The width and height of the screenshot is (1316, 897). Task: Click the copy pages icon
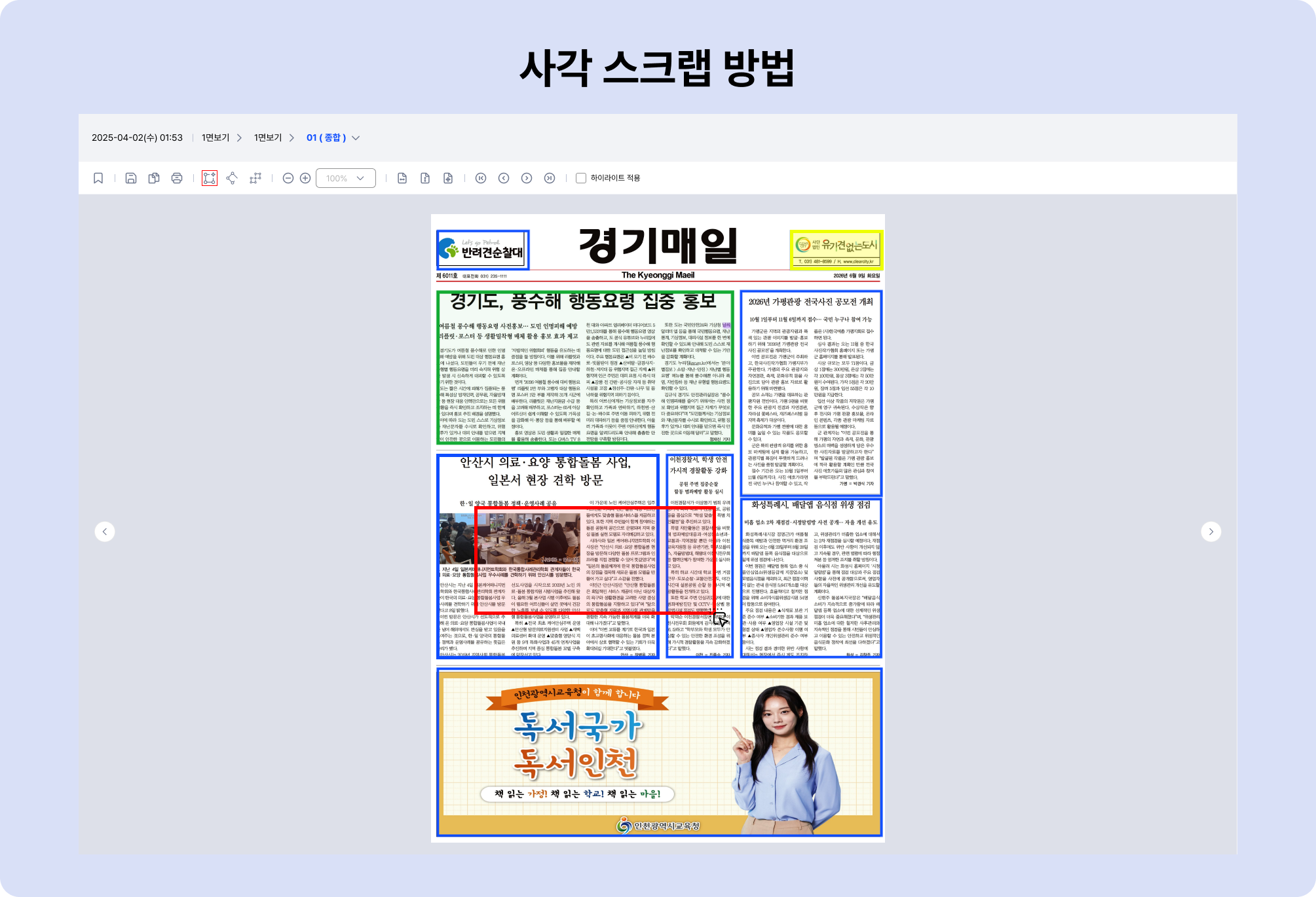pos(154,178)
